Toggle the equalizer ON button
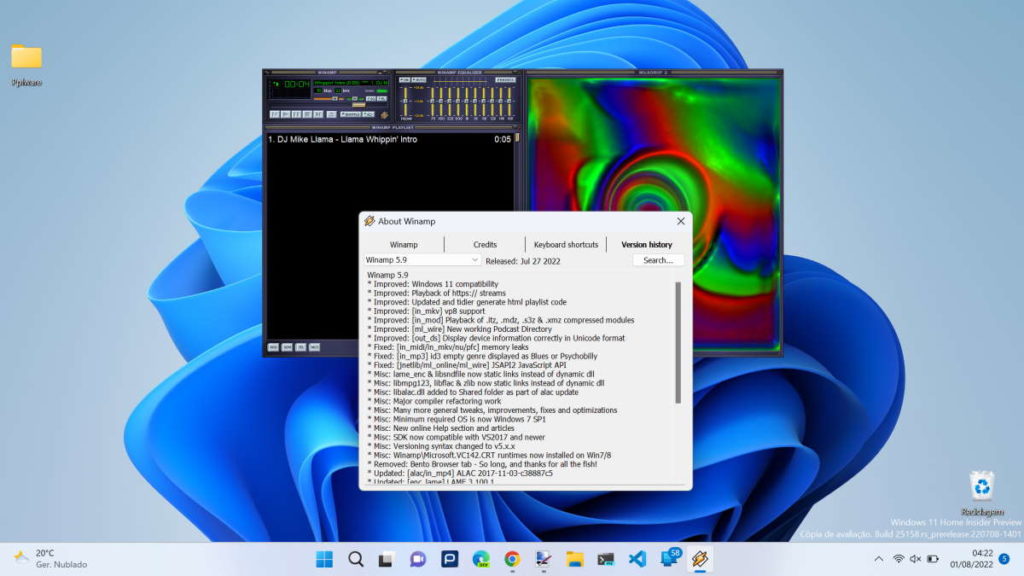 403,79
